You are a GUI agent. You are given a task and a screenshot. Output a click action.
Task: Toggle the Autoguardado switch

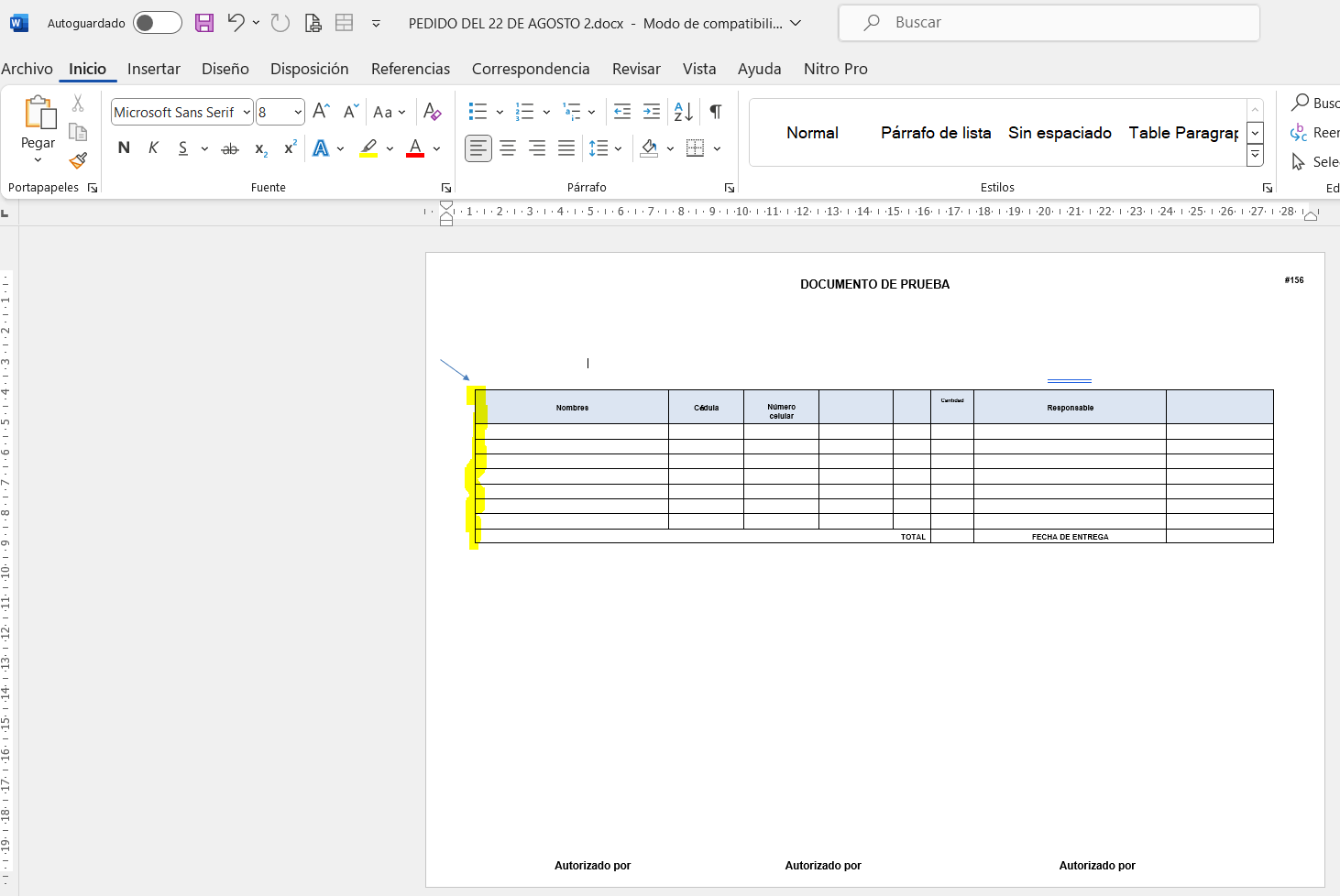click(158, 23)
